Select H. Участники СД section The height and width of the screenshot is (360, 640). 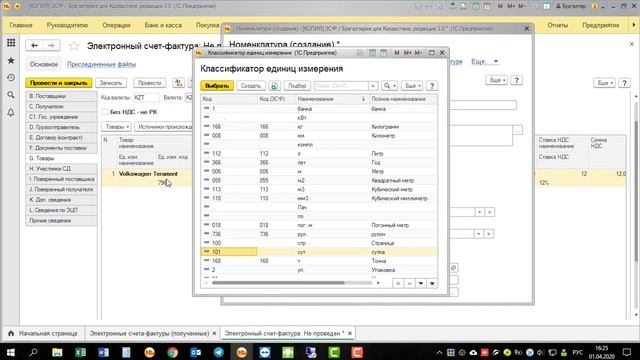[61, 169]
